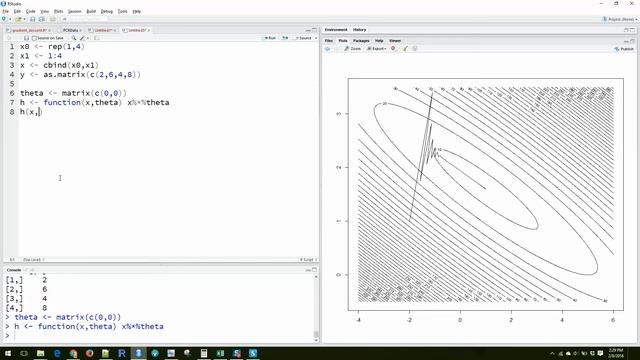The width and height of the screenshot is (640, 360).
Task: Toggle Source on Save checkbox
Action: (x=35, y=38)
